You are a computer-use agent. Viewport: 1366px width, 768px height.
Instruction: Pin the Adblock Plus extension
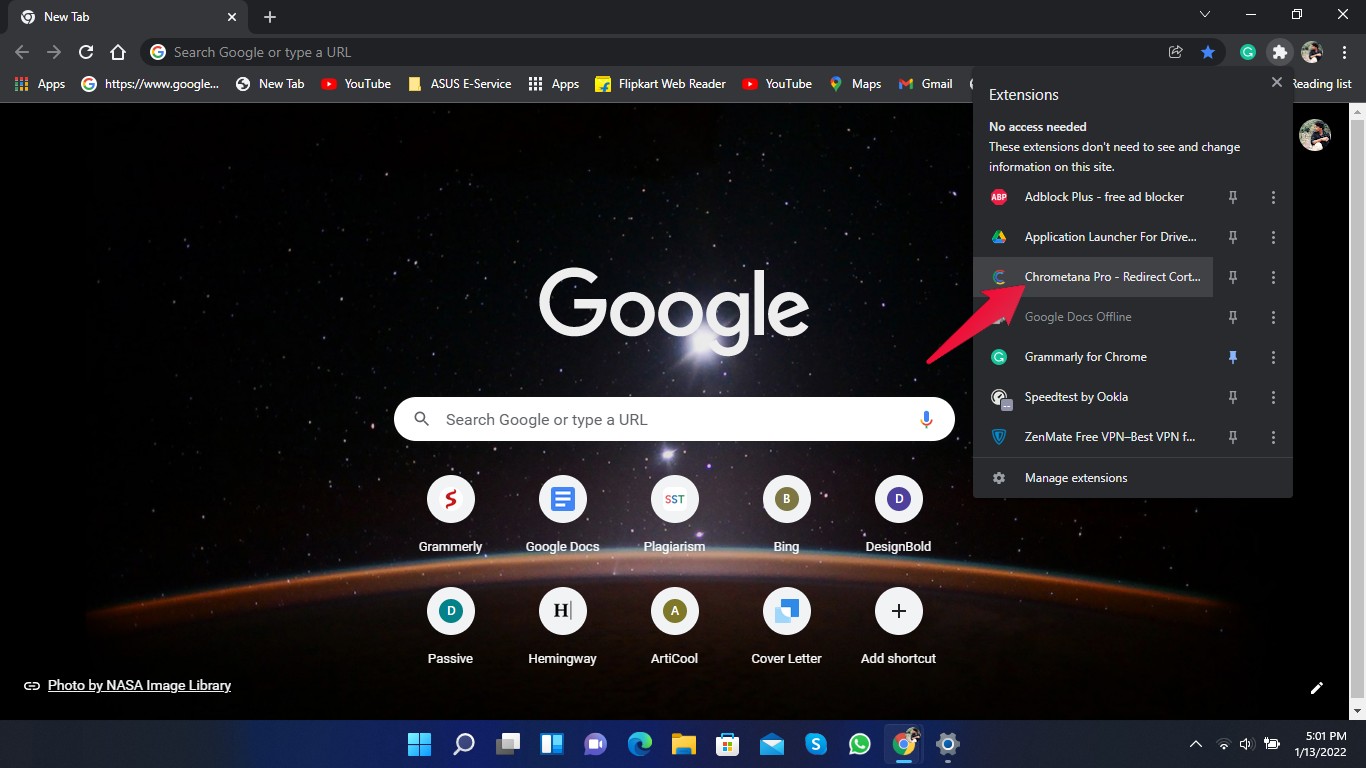pyautogui.click(x=1233, y=197)
